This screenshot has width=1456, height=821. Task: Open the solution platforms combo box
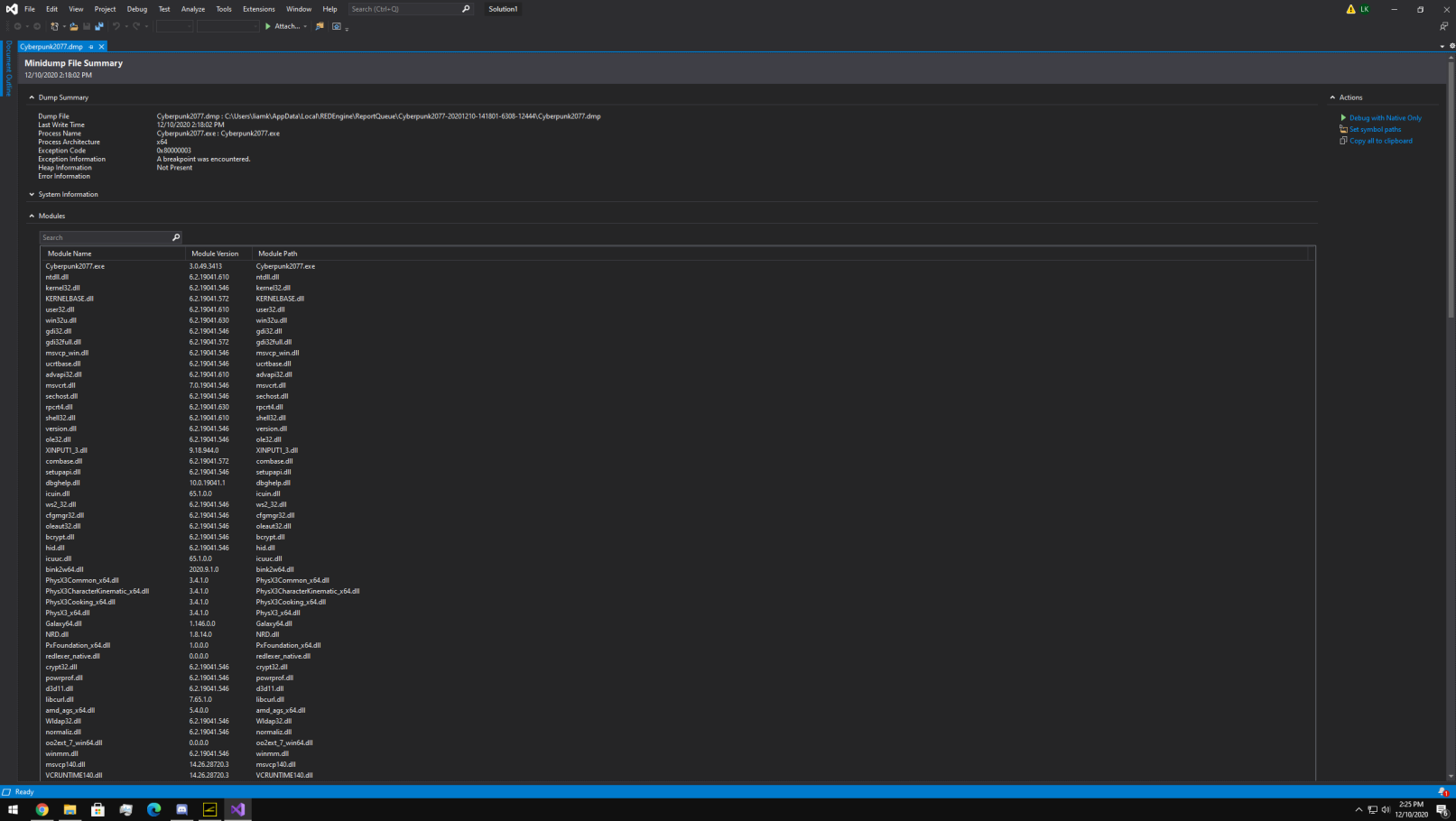(228, 26)
